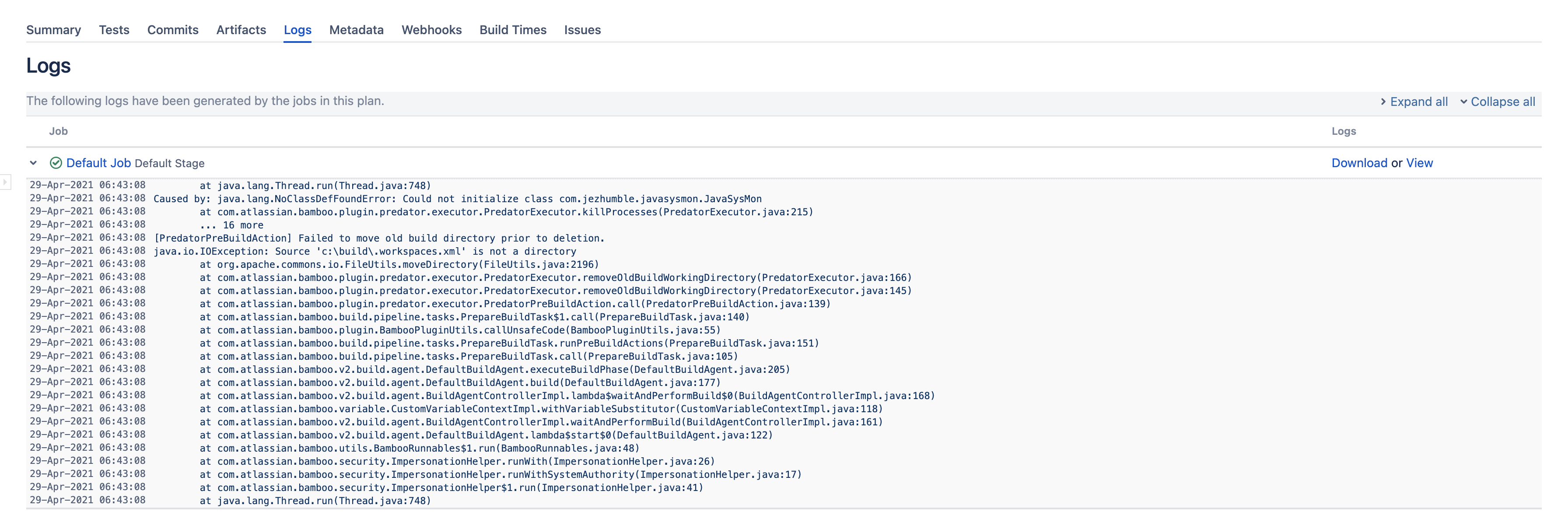The height and width of the screenshot is (526, 1568).
Task: Switch to the Summary tab
Action: point(53,30)
